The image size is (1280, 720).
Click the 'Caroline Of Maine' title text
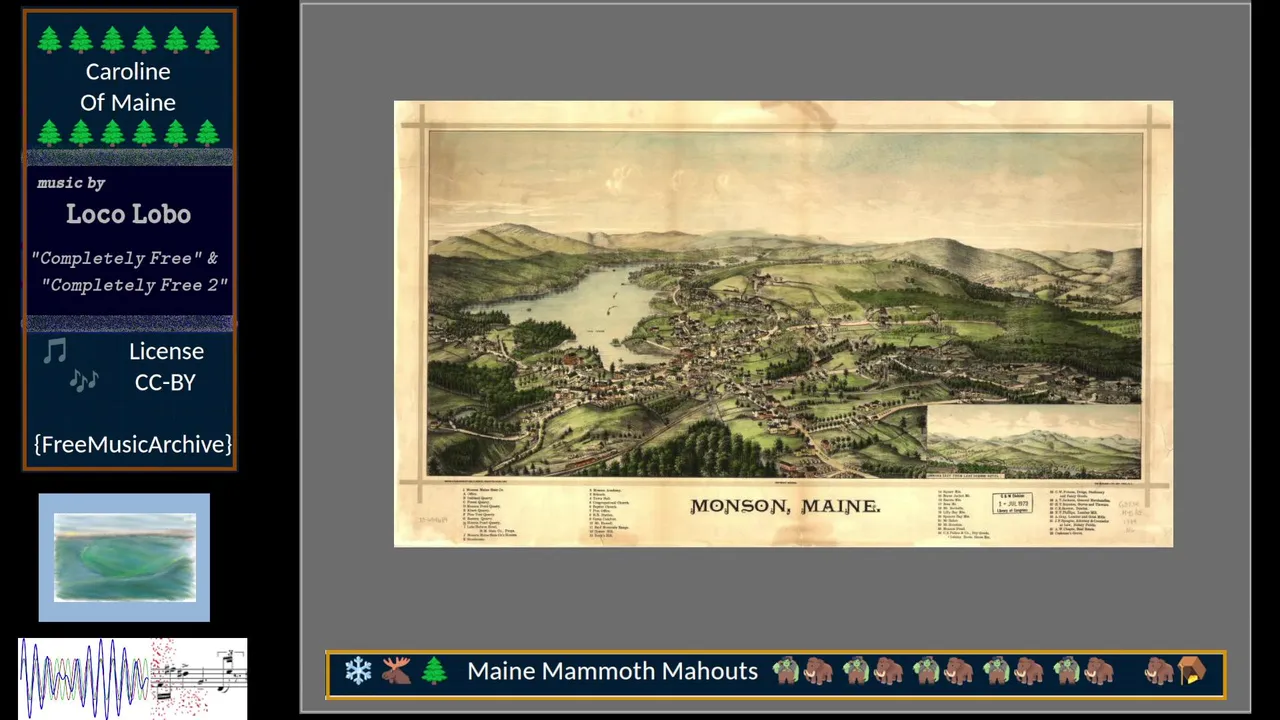[128, 87]
